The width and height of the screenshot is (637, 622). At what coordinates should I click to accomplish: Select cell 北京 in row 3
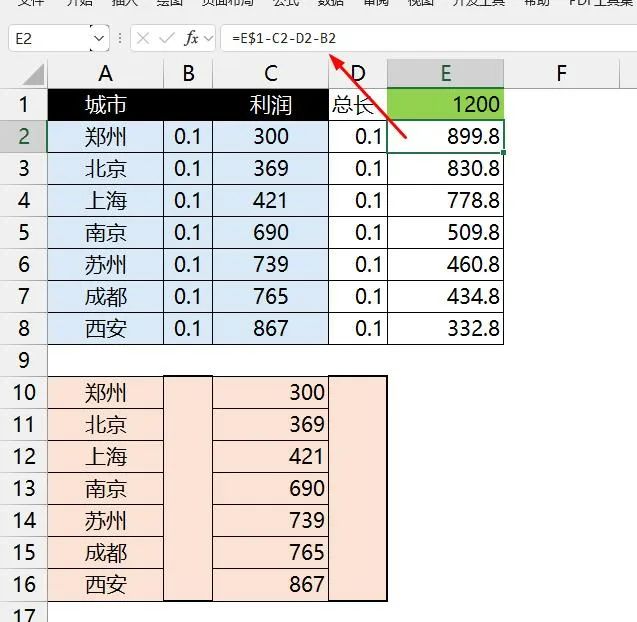click(106, 169)
